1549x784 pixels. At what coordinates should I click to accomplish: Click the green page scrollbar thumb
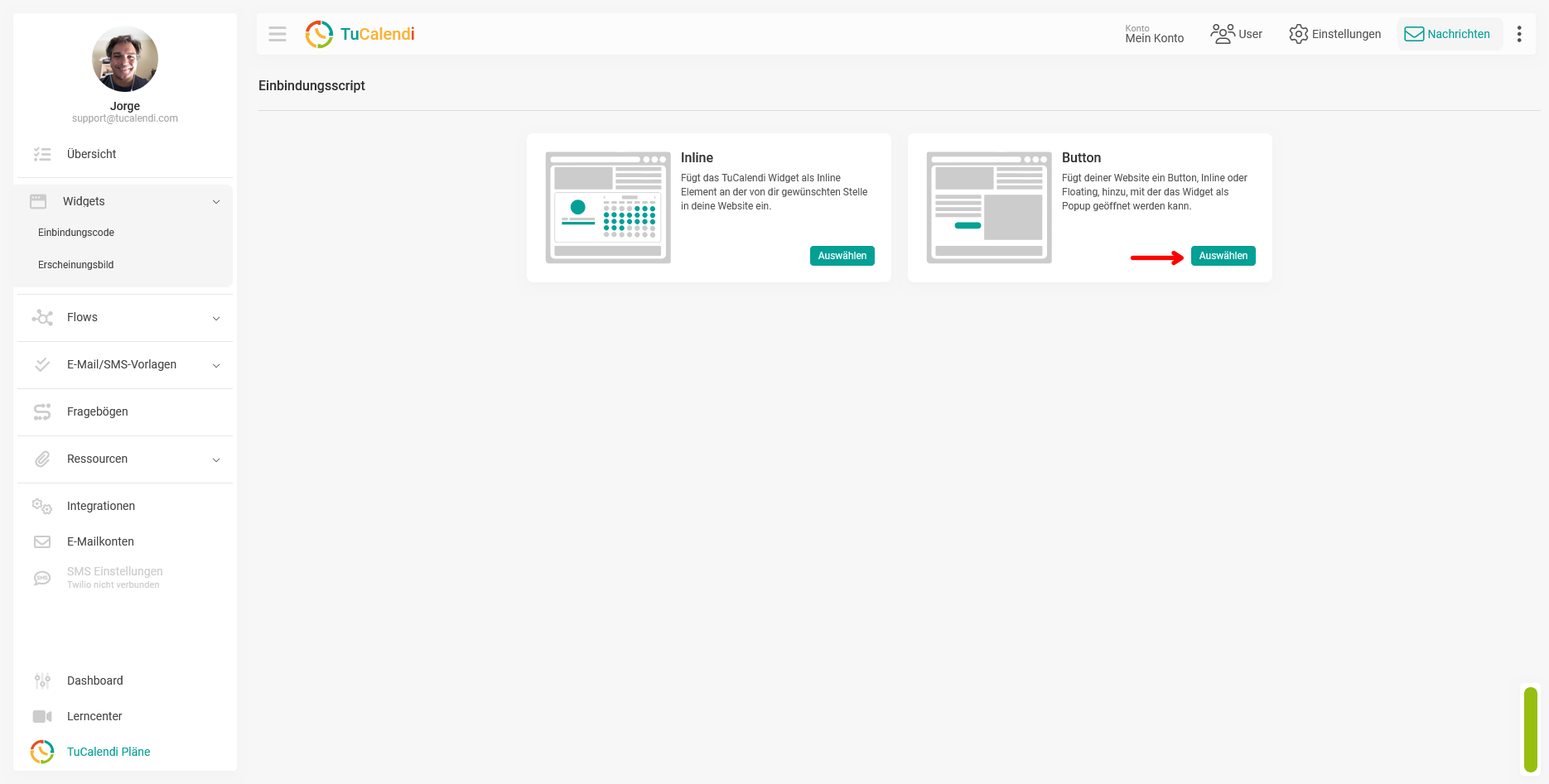pos(1531,730)
